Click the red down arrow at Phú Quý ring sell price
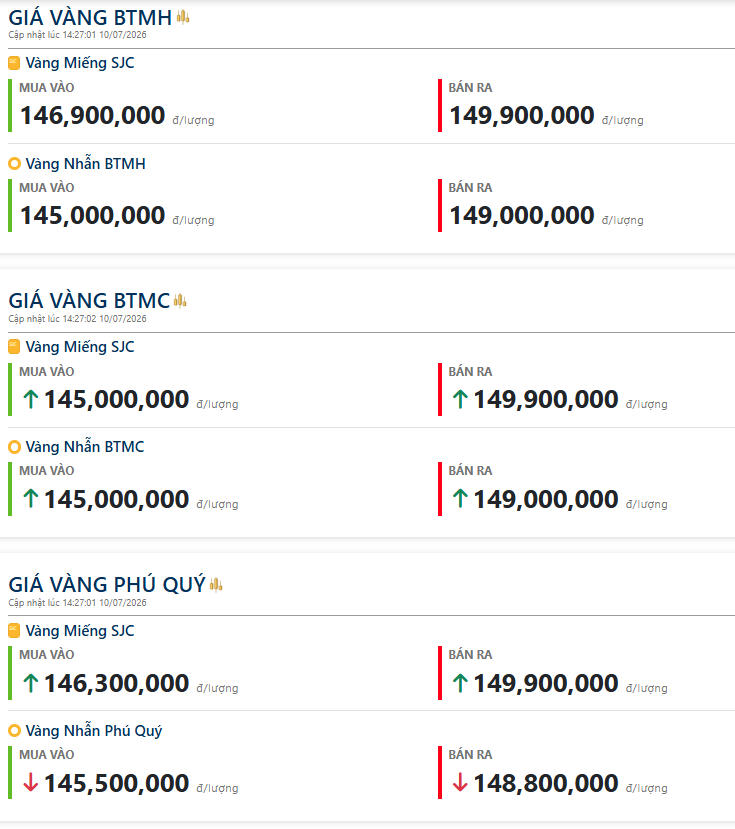Screen dimensions: 735x829 [x=460, y=782]
